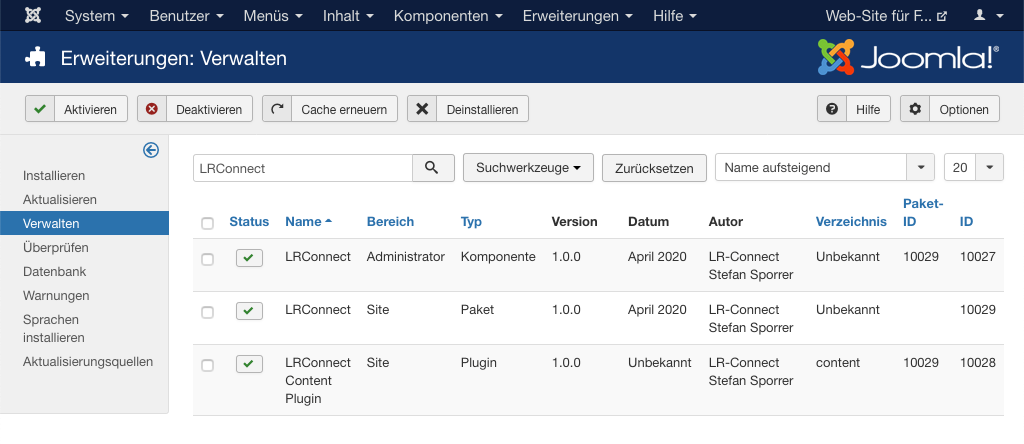Check the select-all checkbox in table header

[x=208, y=223]
